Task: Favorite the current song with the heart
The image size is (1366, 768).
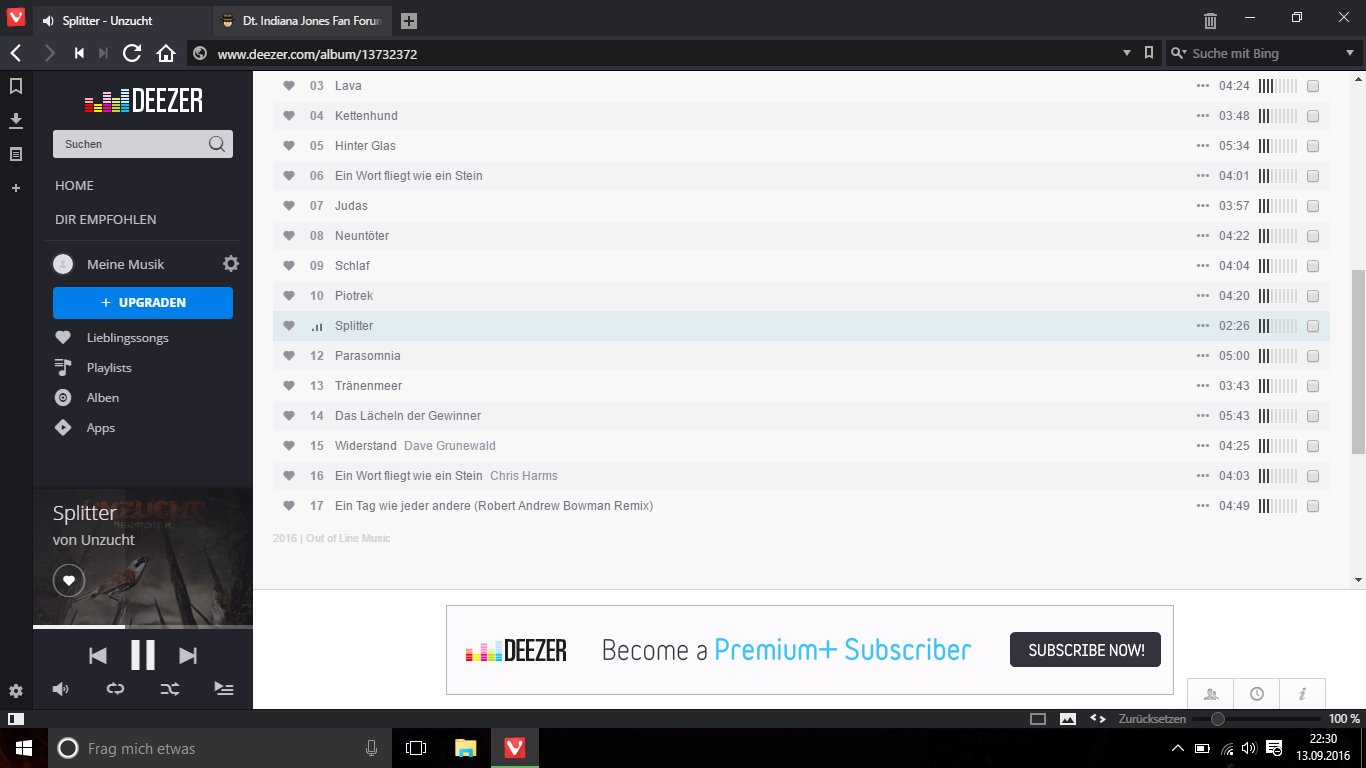Action: click(x=69, y=580)
